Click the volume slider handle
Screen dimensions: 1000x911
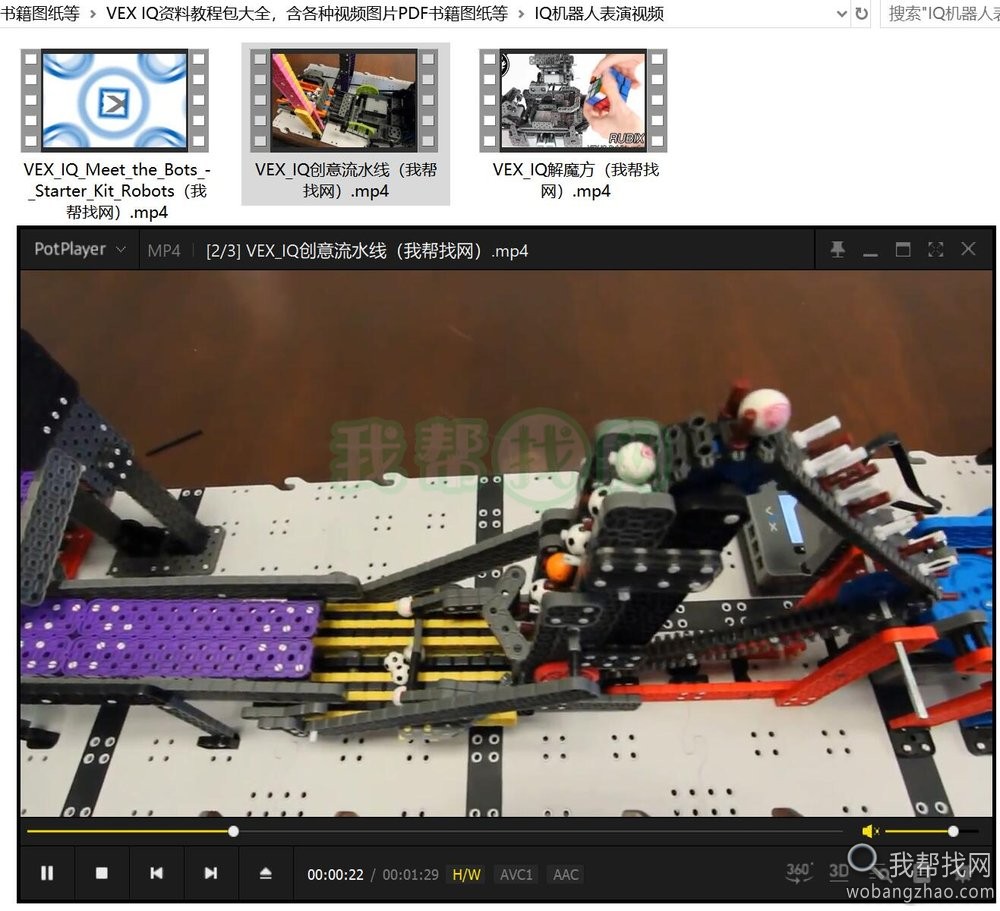(953, 831)
